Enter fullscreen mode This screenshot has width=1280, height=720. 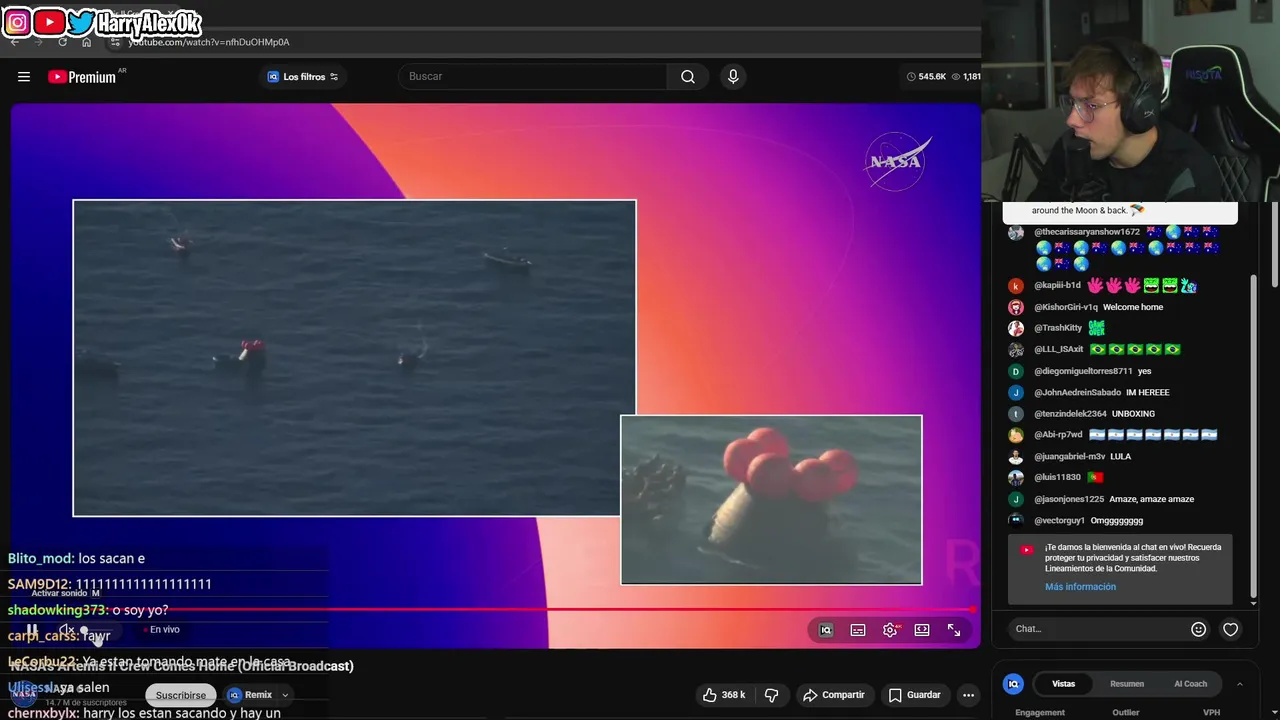click(x=954, y=630)
